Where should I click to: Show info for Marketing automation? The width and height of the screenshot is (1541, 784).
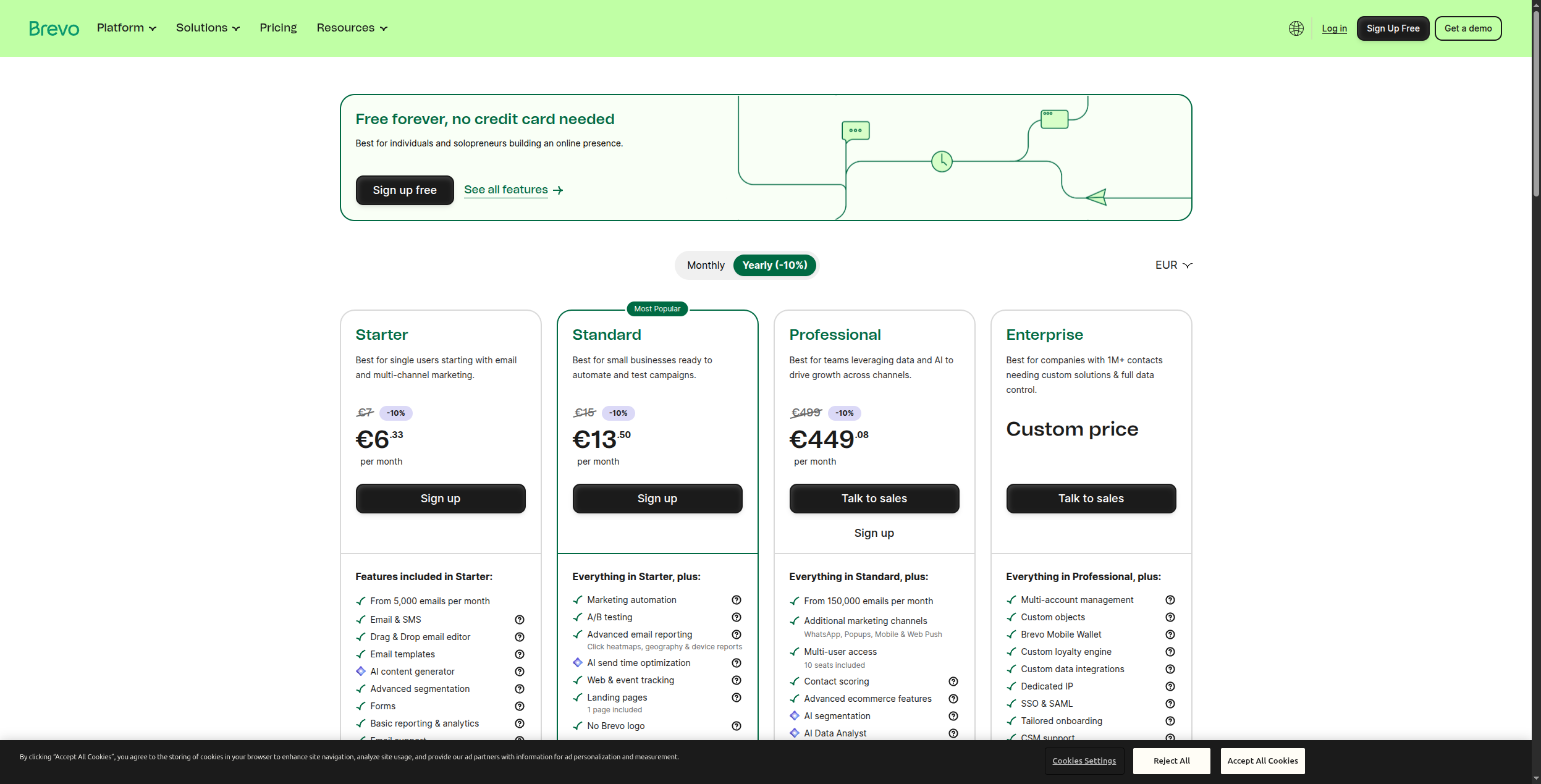[x=737, y=600]
